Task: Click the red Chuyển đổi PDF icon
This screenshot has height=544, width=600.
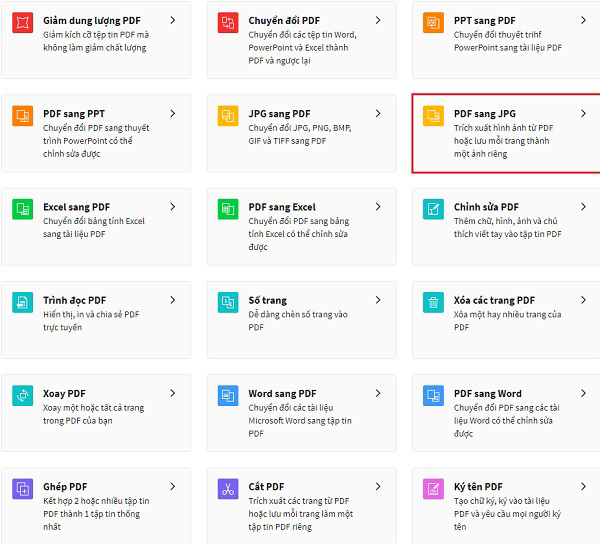Action: [228, 23]
